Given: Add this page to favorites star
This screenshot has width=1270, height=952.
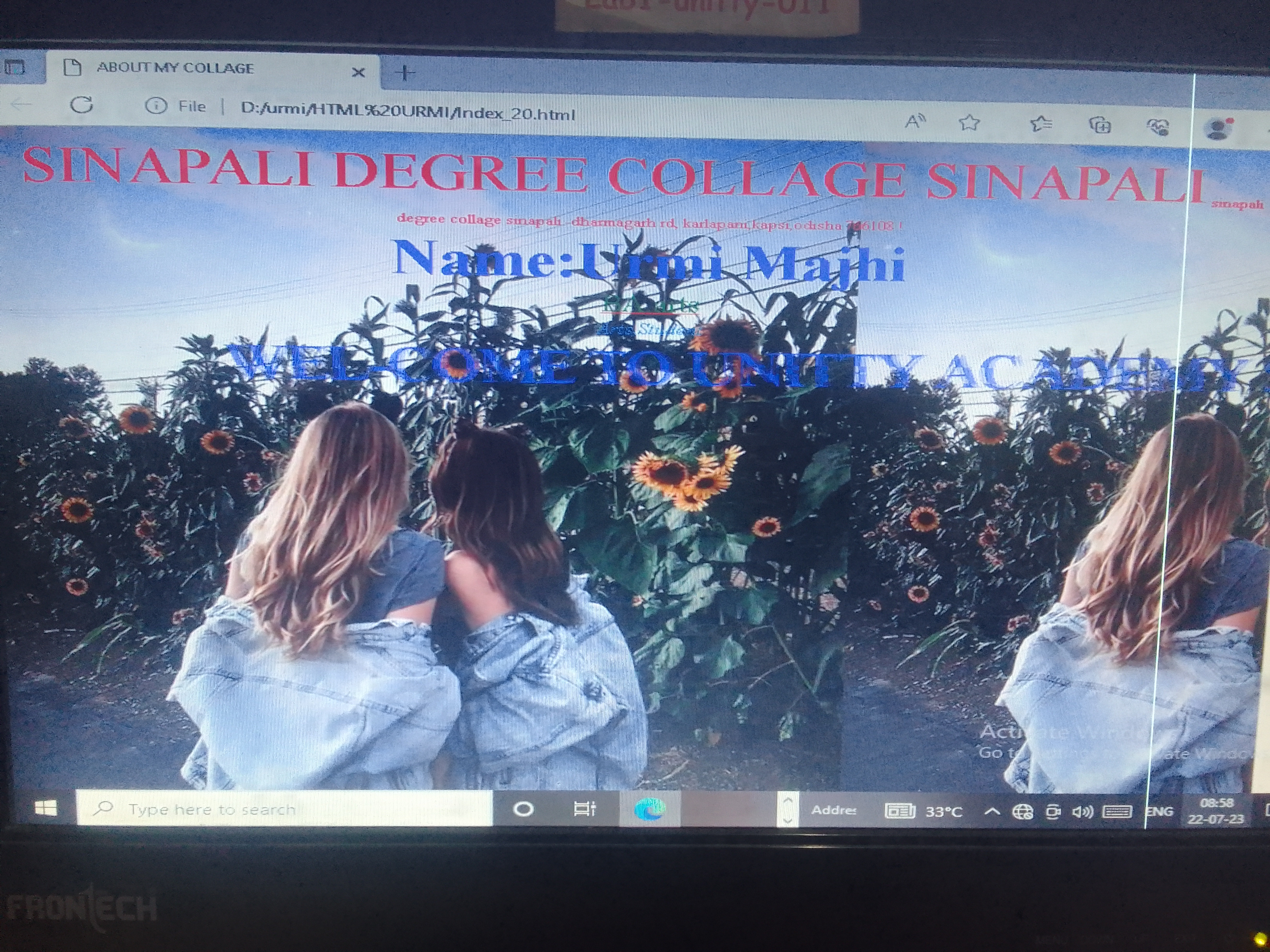Looking at the screenshot, I should (969, 122).
